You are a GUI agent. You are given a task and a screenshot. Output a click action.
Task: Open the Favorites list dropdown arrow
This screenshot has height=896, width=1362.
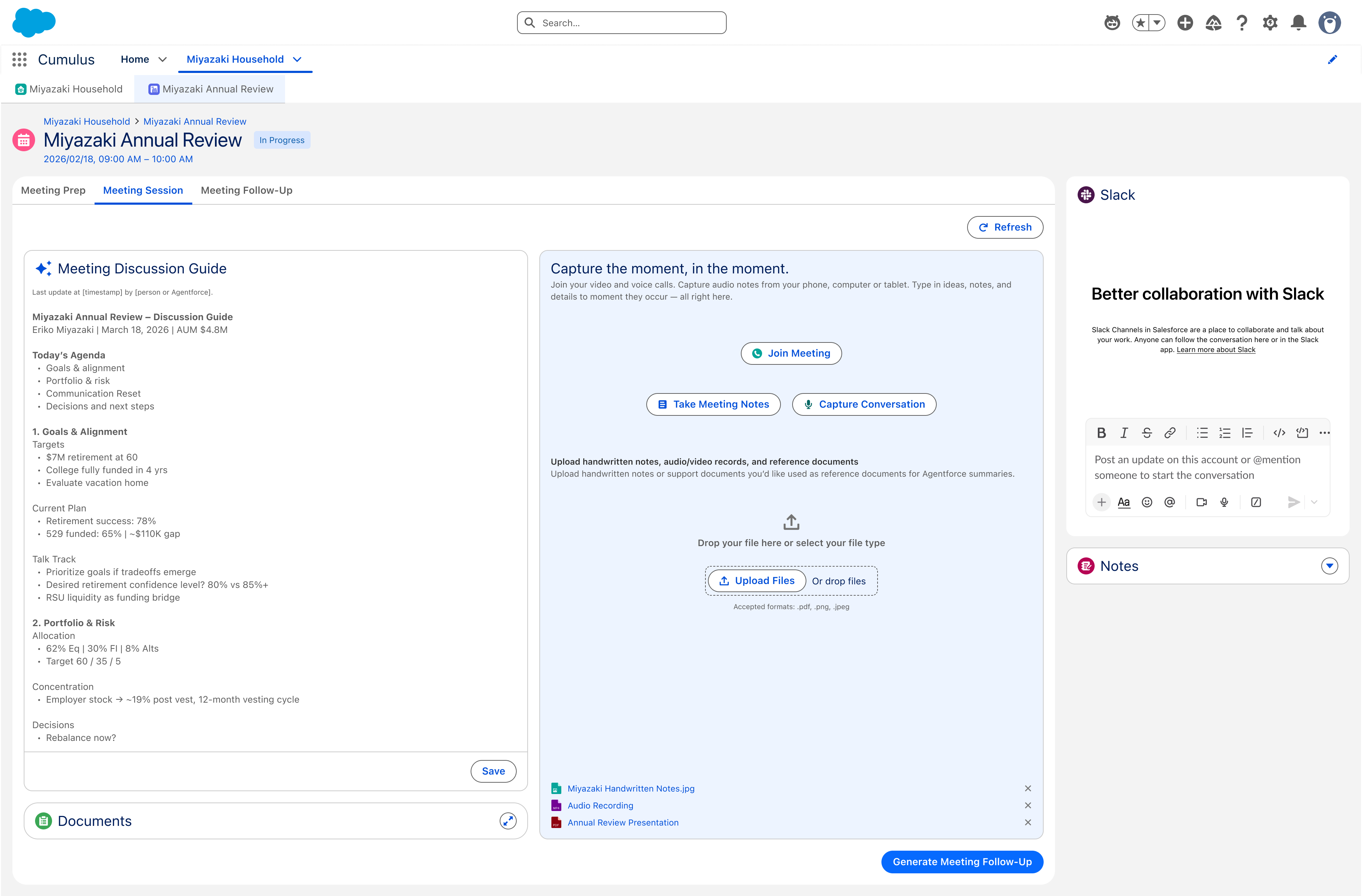[x=1157, y=23]
